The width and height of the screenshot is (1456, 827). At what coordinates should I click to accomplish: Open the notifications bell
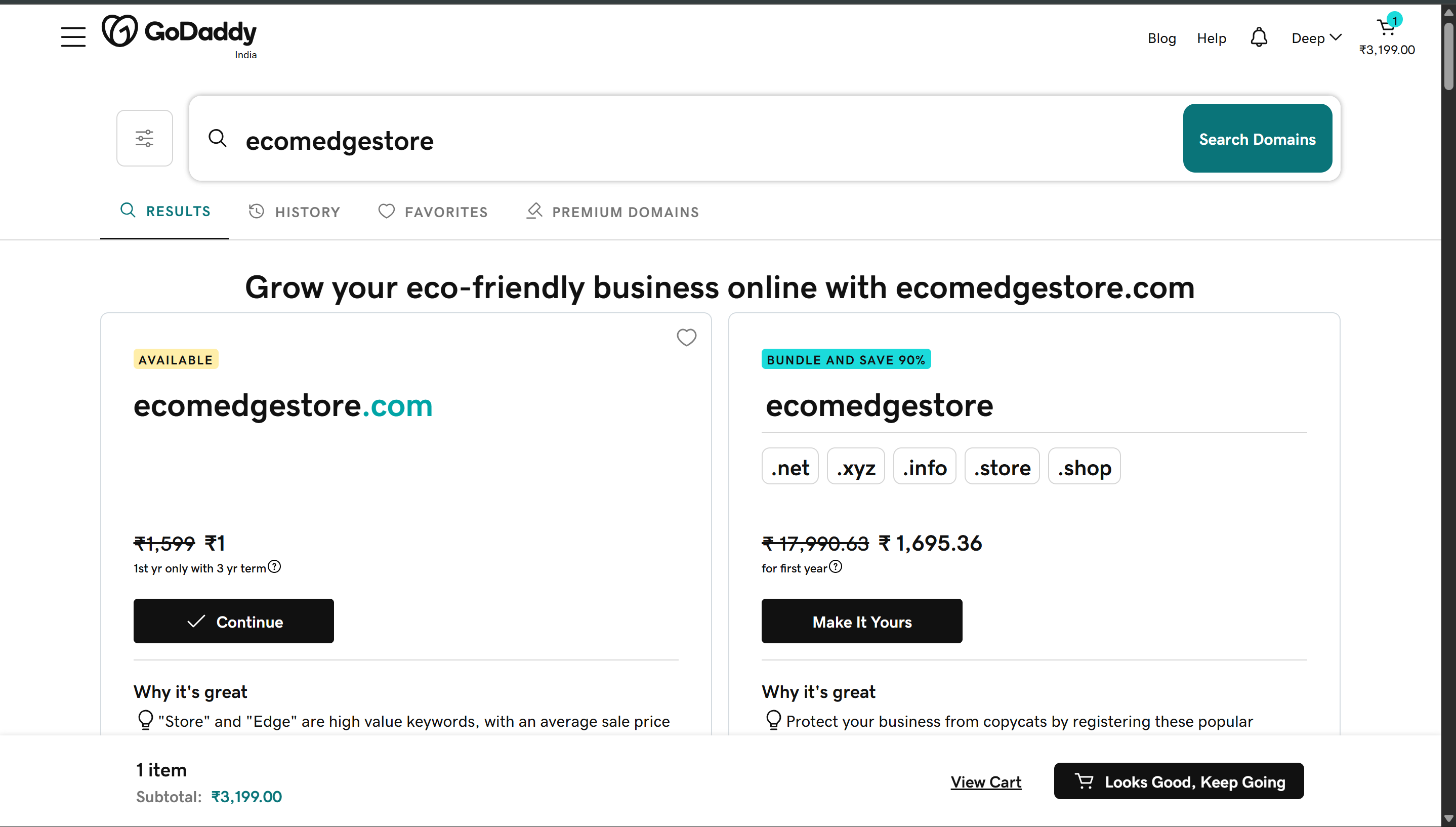pyautogui.click(x=1259, y=37)
